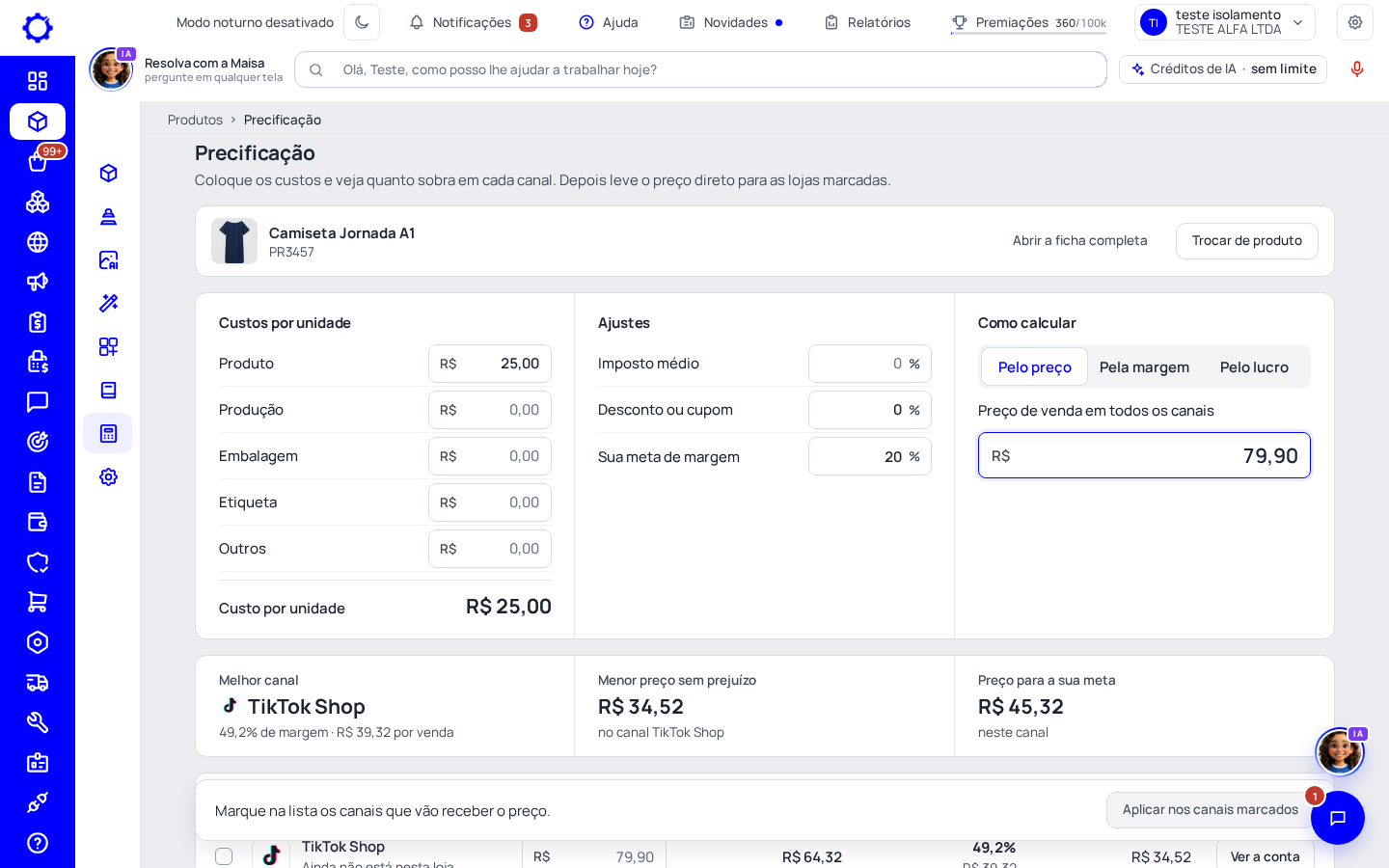Image resolution: width=1389 pixels, height=868 pixels.
Task: Open the blue chat bubble button
Action: [1338, 818]
